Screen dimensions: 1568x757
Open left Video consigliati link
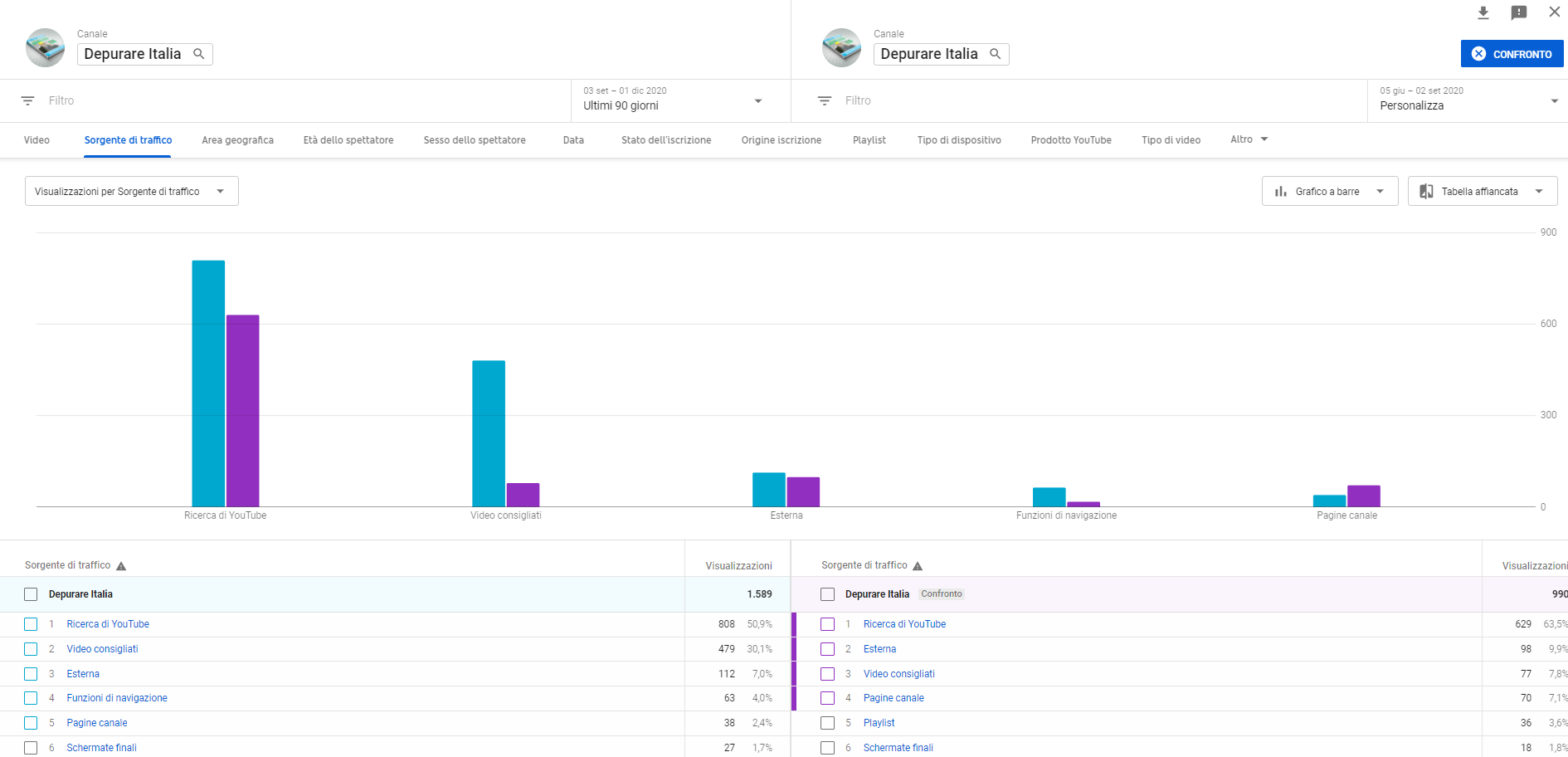102,649
